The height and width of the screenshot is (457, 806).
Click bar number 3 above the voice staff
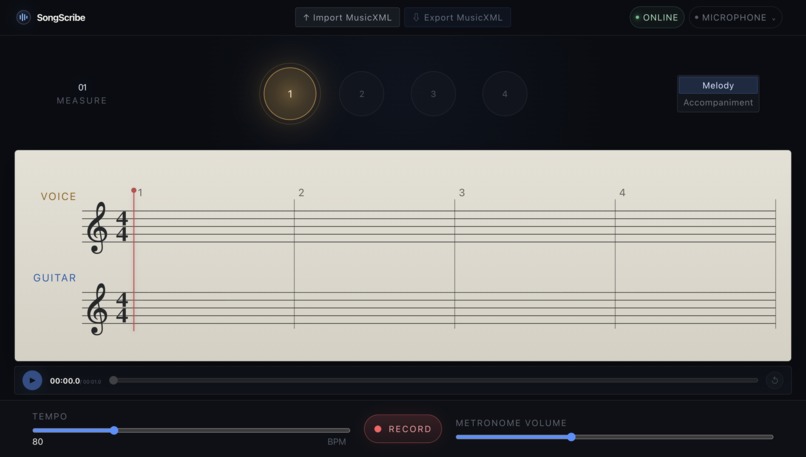(x=462, y=193)
